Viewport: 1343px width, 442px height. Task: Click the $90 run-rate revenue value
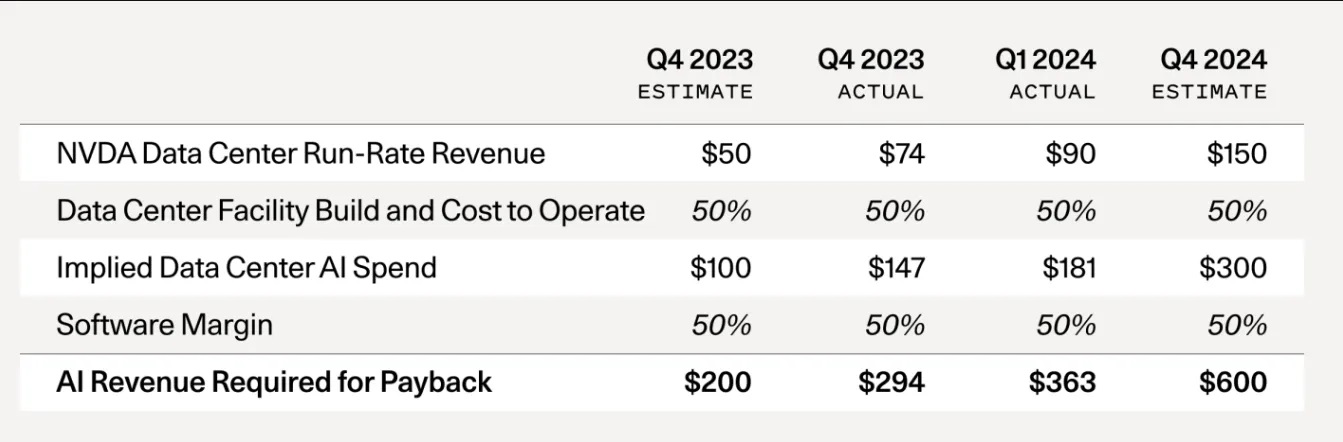1070,153
